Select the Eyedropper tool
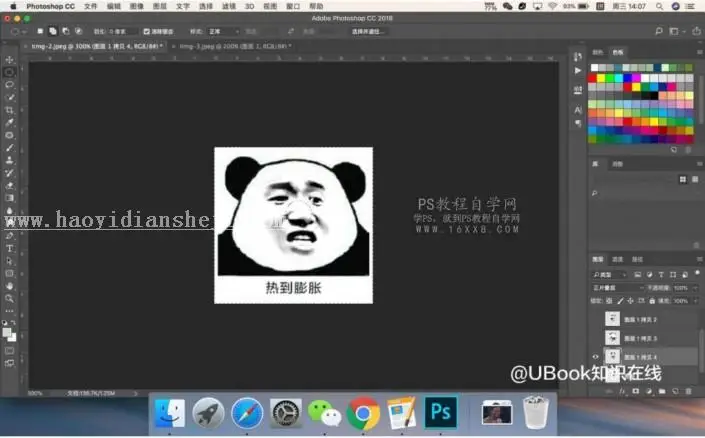 tap(9, 122)
